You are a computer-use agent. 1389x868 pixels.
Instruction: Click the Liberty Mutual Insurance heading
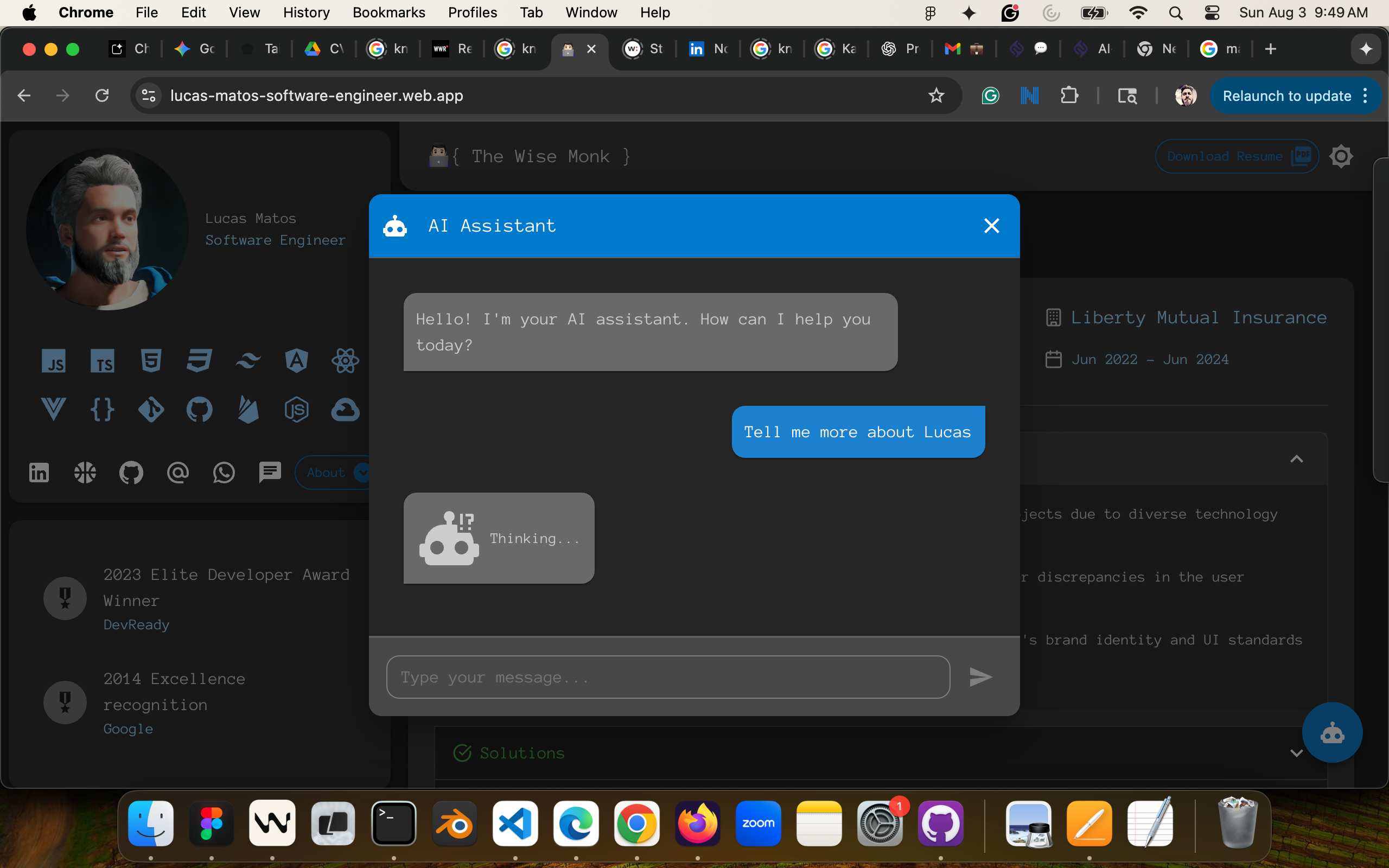pyautogui.click(x=1199, y=317)
